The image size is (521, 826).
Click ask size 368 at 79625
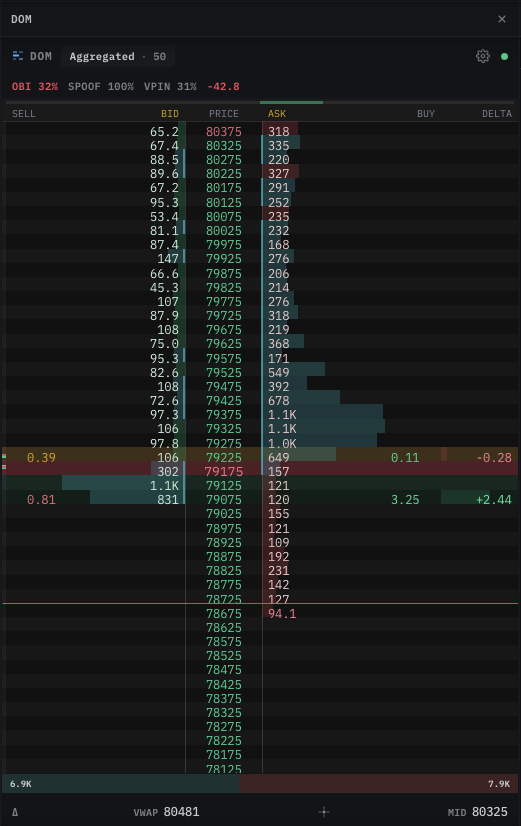tap(279, 343)
